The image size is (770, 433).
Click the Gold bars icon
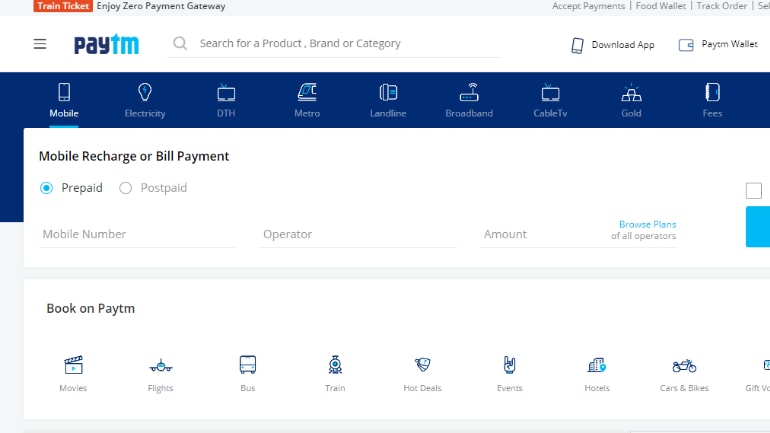[x=631, y=94]
